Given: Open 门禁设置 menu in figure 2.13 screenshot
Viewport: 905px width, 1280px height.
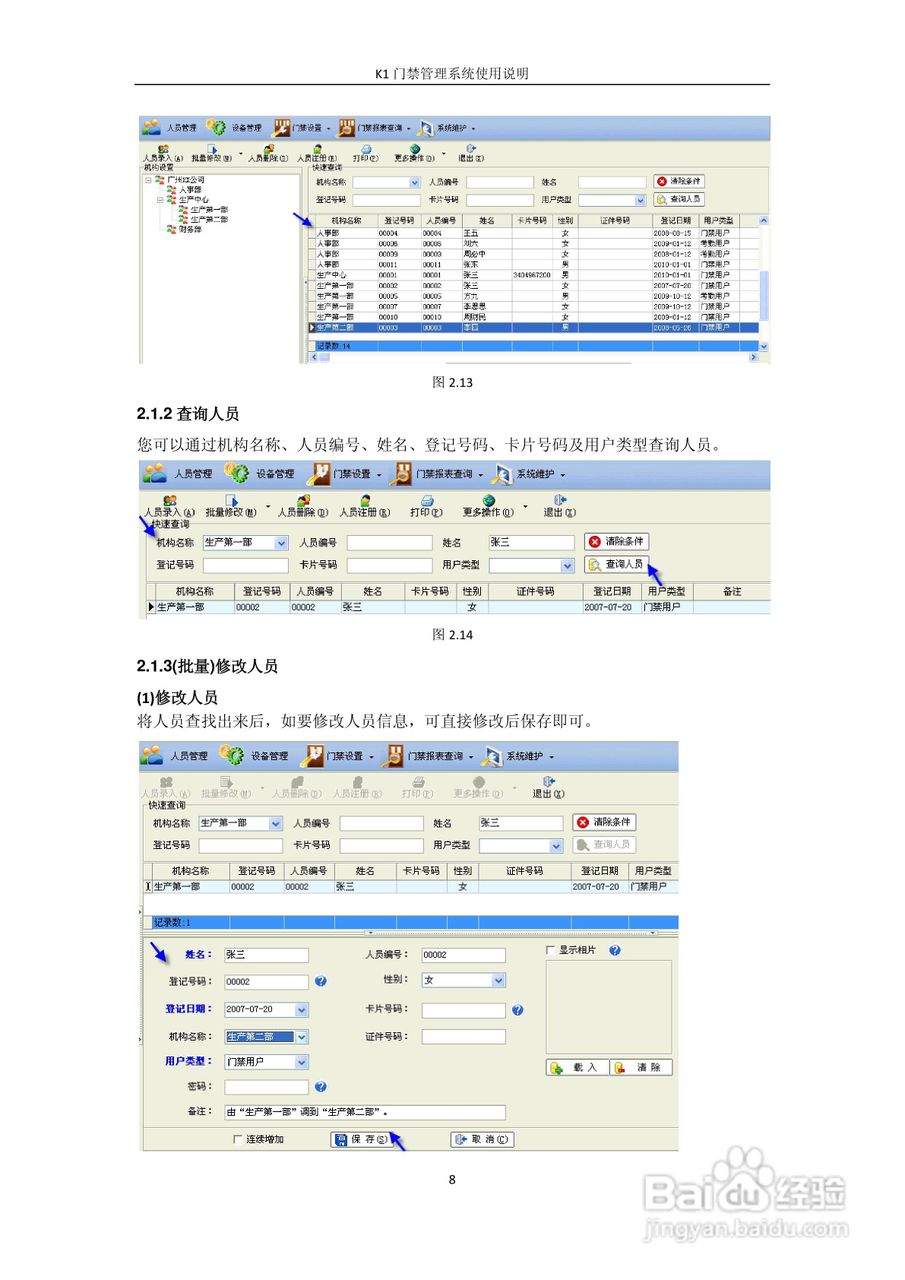Looking at the screenshot, I should click(301, 128).
